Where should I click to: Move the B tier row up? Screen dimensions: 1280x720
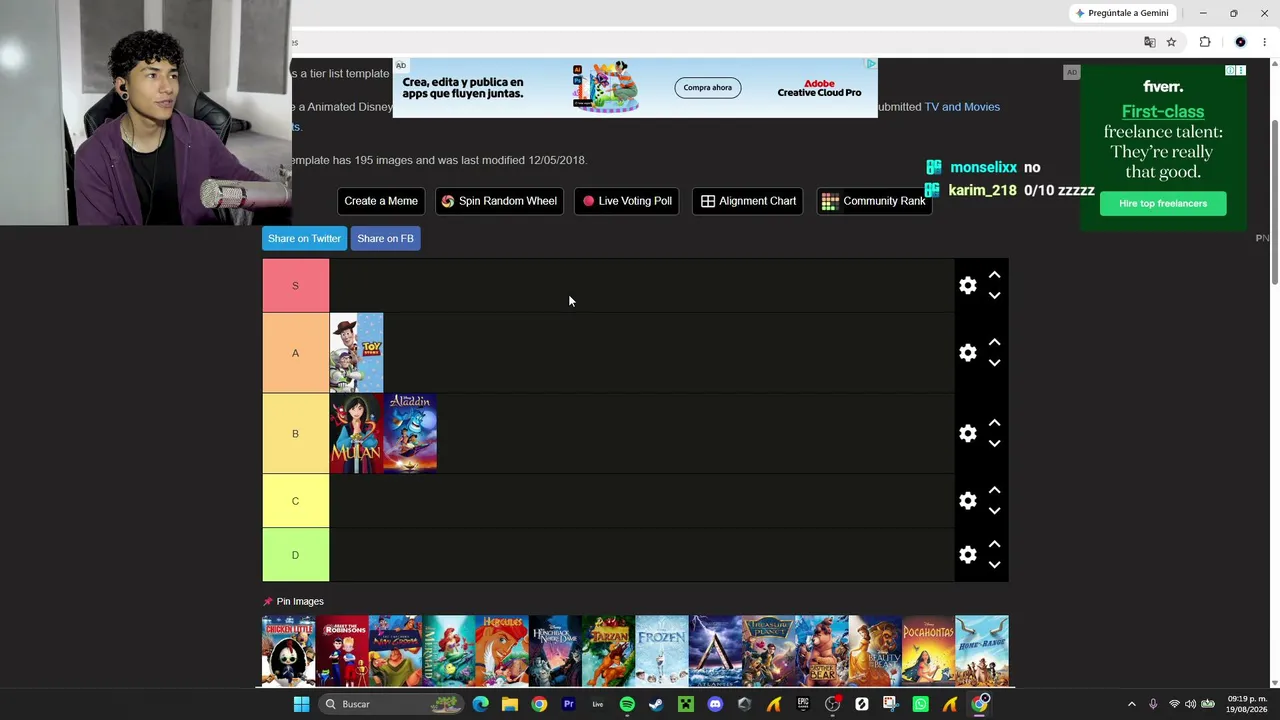(x=994, y=423)
